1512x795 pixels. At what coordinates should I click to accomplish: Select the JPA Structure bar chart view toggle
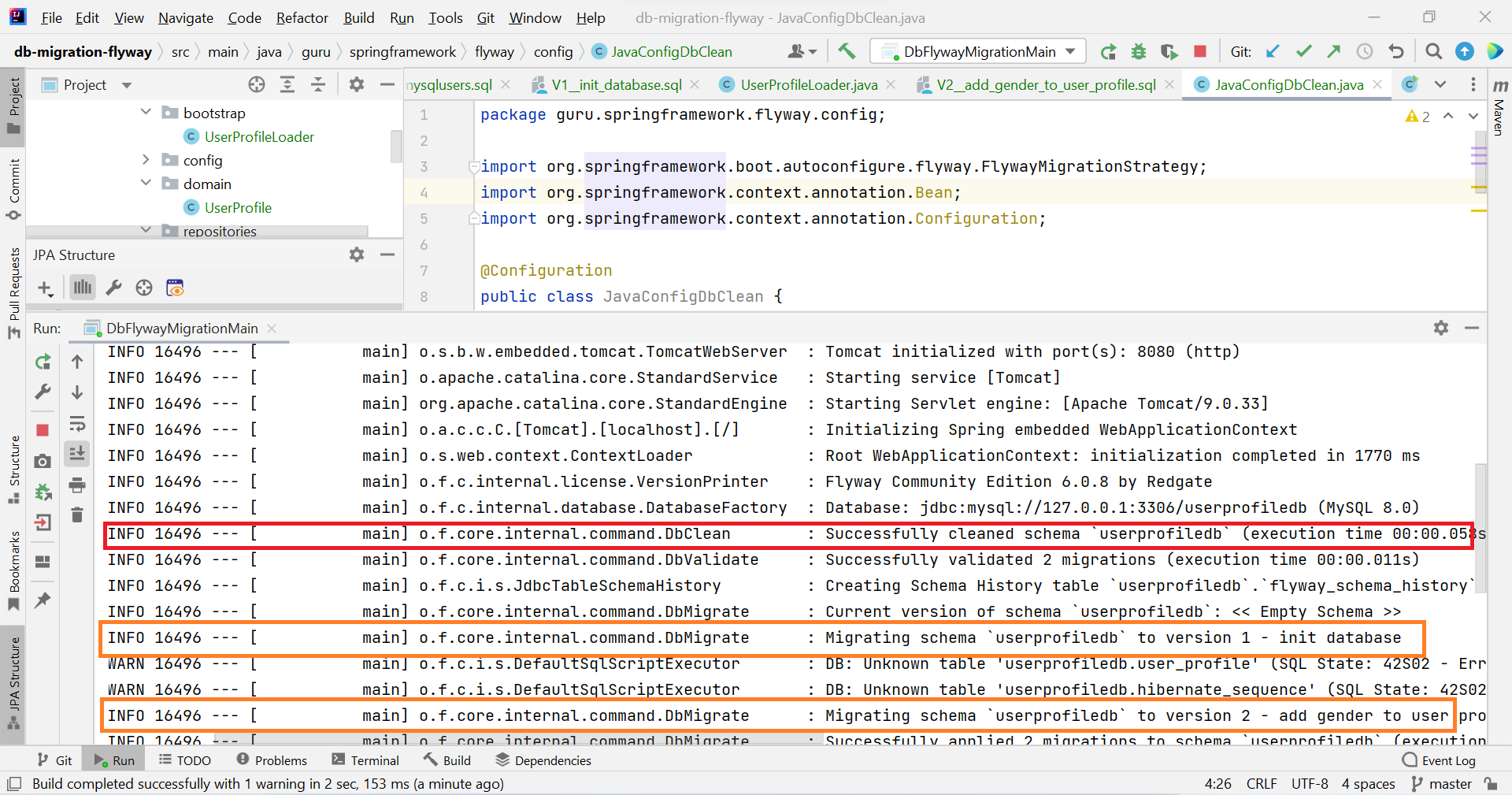(x=82, y=287)
